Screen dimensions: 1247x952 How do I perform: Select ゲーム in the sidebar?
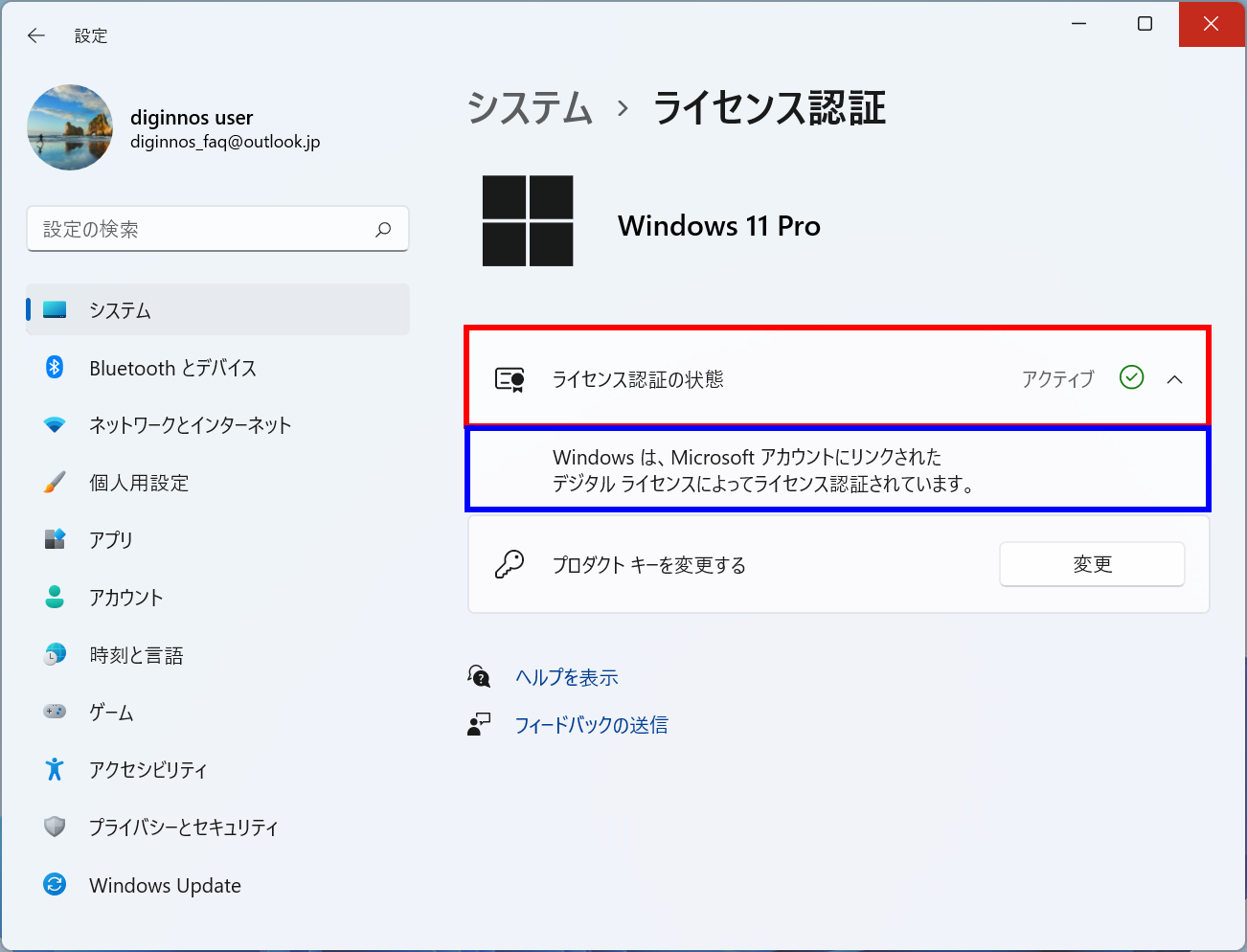pyautogui.click(x=218, y=712)
